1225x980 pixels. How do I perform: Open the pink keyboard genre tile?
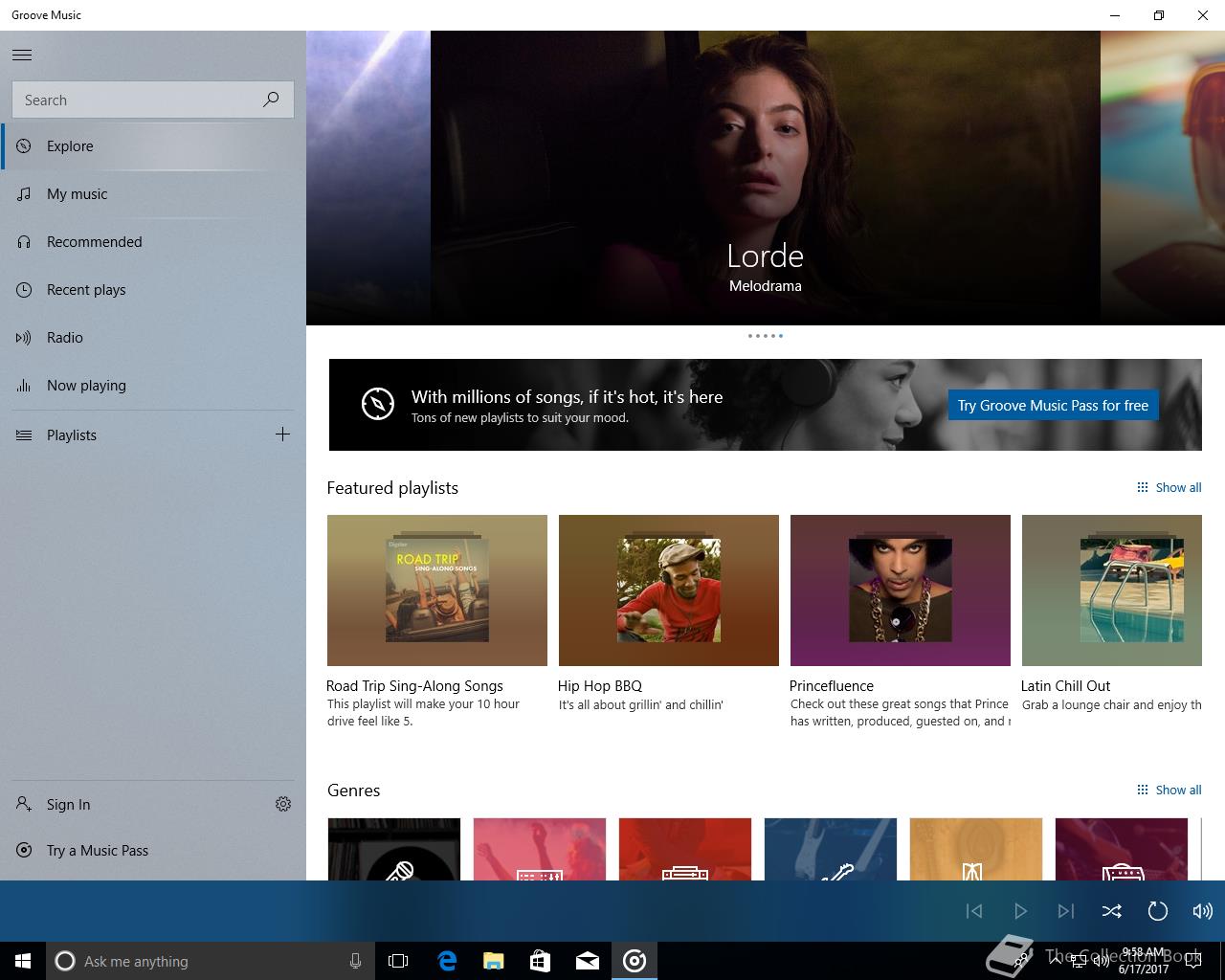(x=540, y=849)
